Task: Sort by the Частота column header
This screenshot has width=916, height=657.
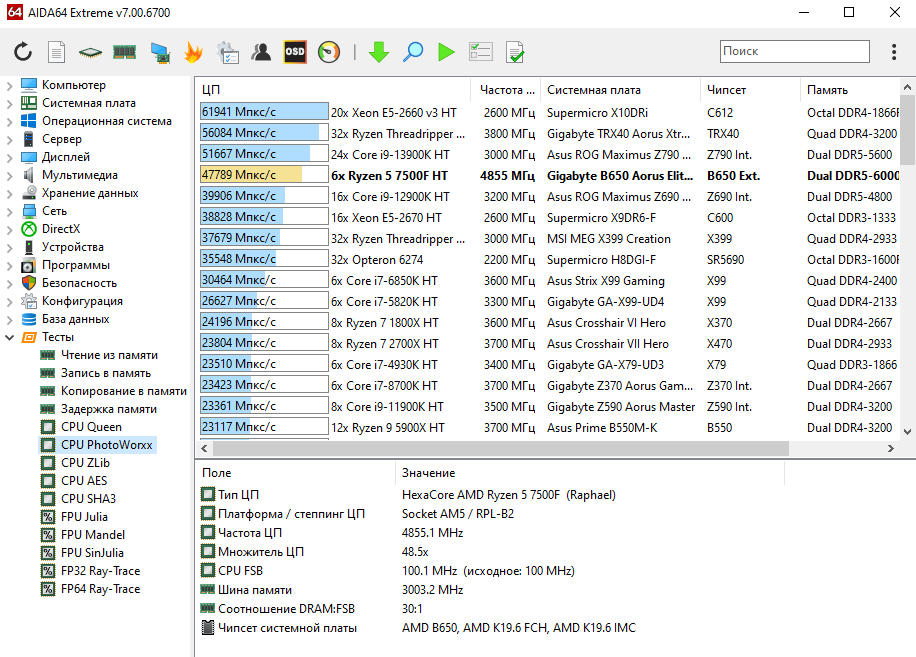Action: [506, 90]
